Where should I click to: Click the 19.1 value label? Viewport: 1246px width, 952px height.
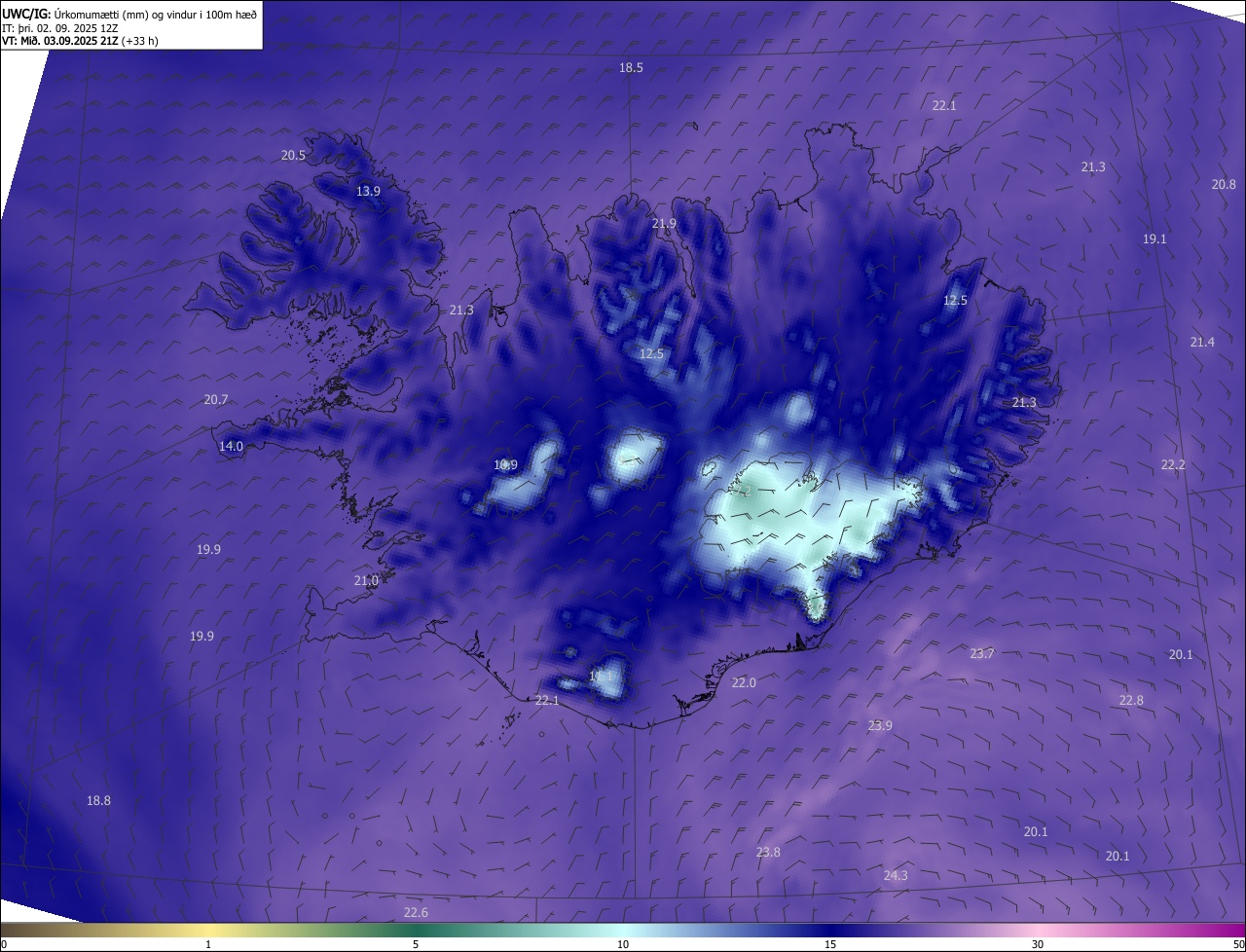(x=1154, y=238)
